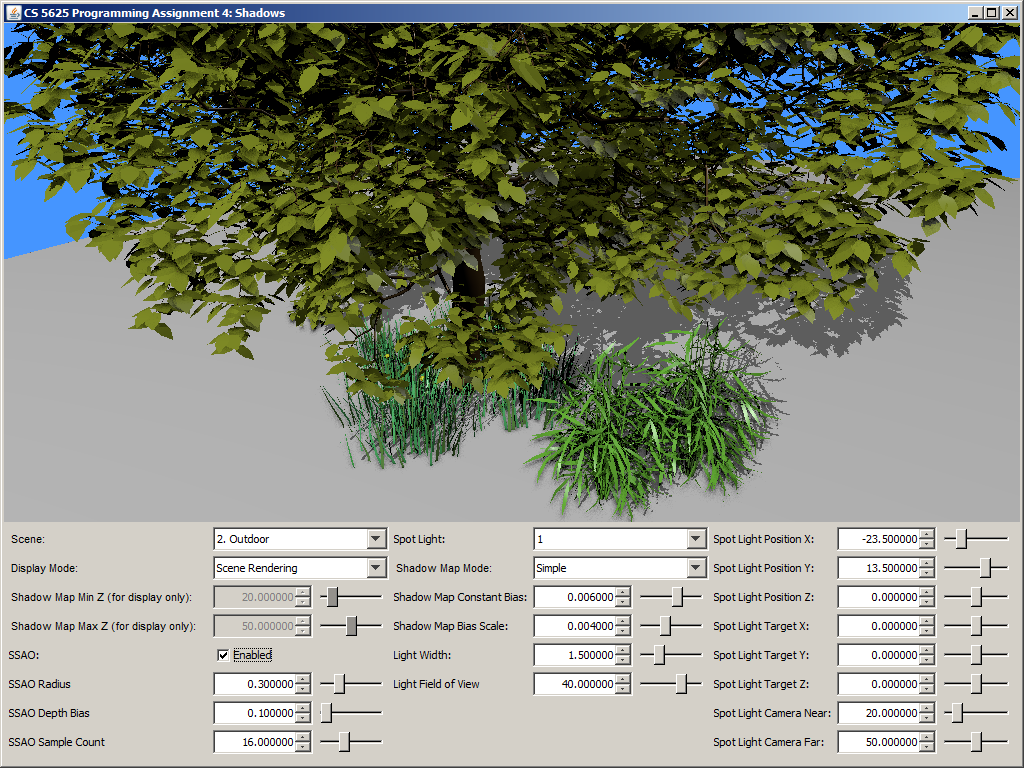Uncheck the SSAO Enabled checkbox
This screenshot has width=1024, height=768.
223,655
